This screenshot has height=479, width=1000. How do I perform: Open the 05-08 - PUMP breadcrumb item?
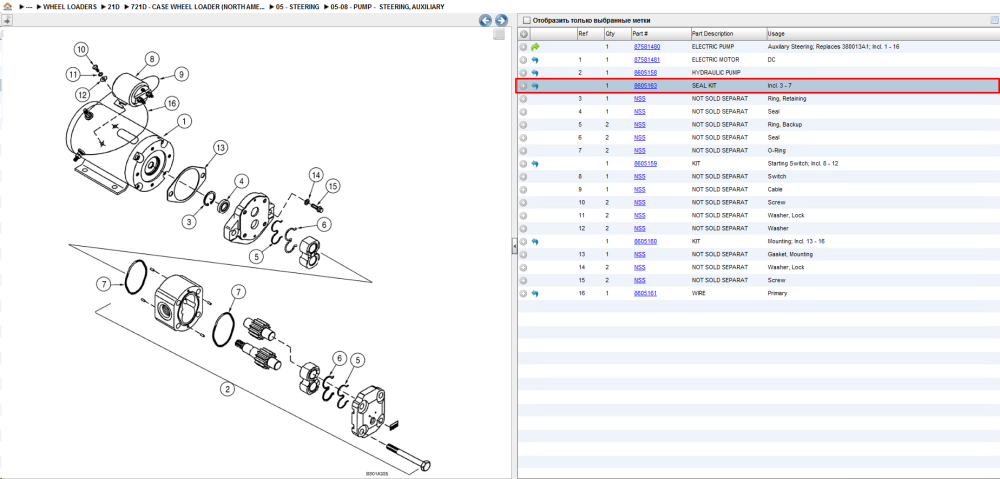pyautogui.click(x=387, y=6)
